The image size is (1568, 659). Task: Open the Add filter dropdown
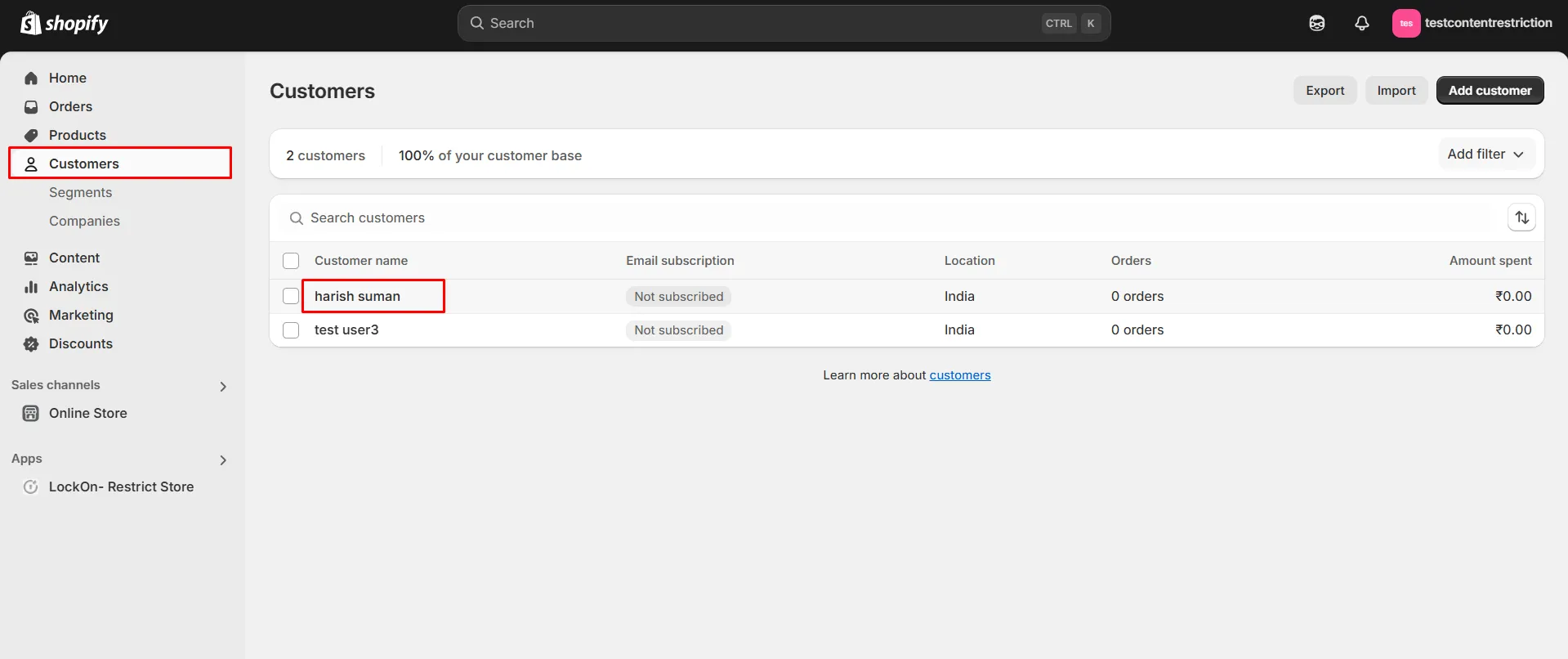[x=1486, y=154]
